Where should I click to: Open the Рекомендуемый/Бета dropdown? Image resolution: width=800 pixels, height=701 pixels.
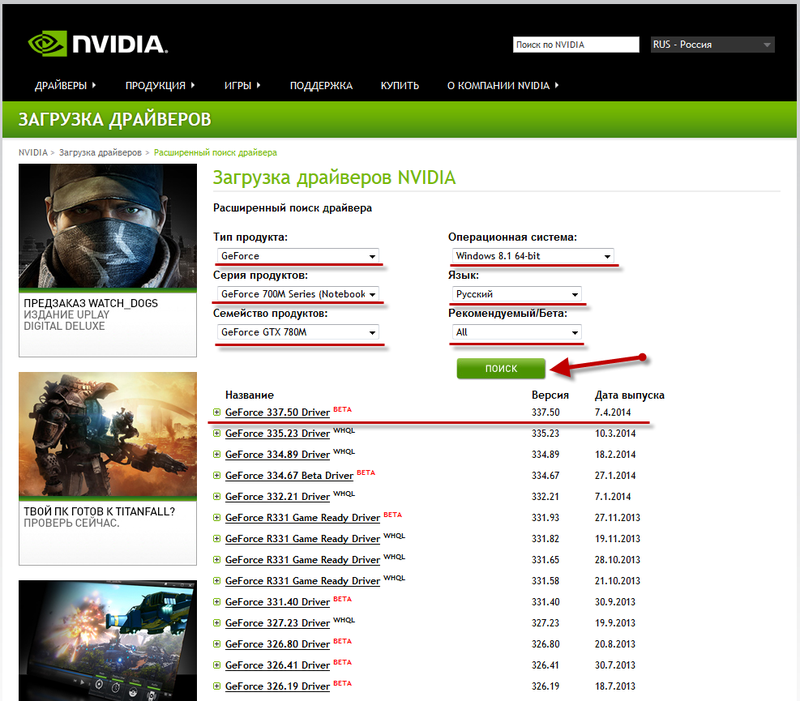[516, 332]
